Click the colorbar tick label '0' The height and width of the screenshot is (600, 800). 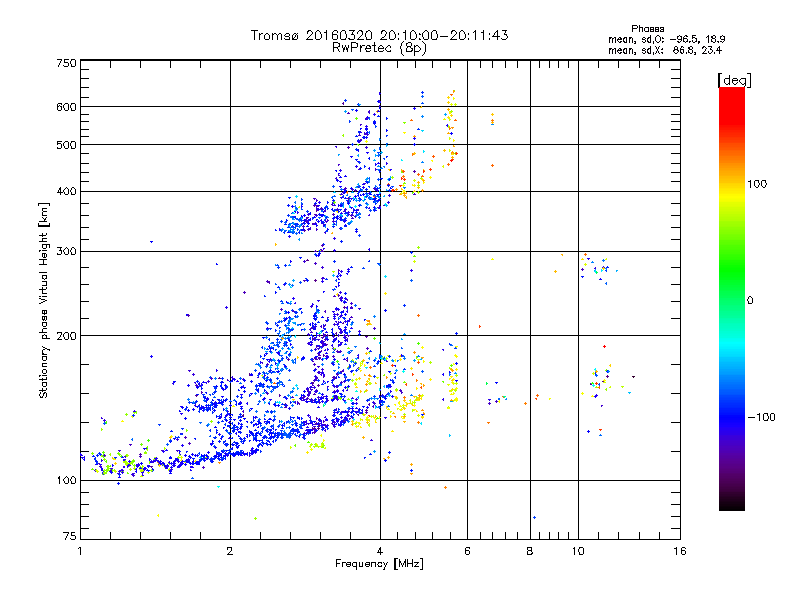click(x=750, y=301)
